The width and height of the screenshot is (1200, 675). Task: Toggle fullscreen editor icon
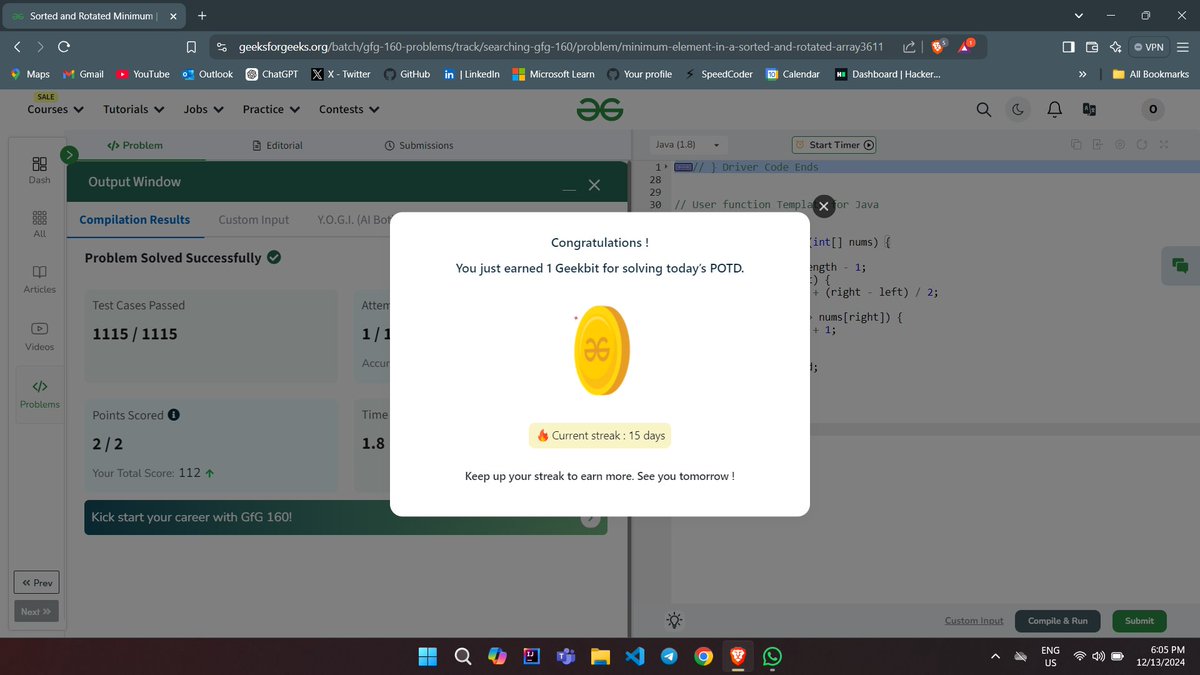1164,145
